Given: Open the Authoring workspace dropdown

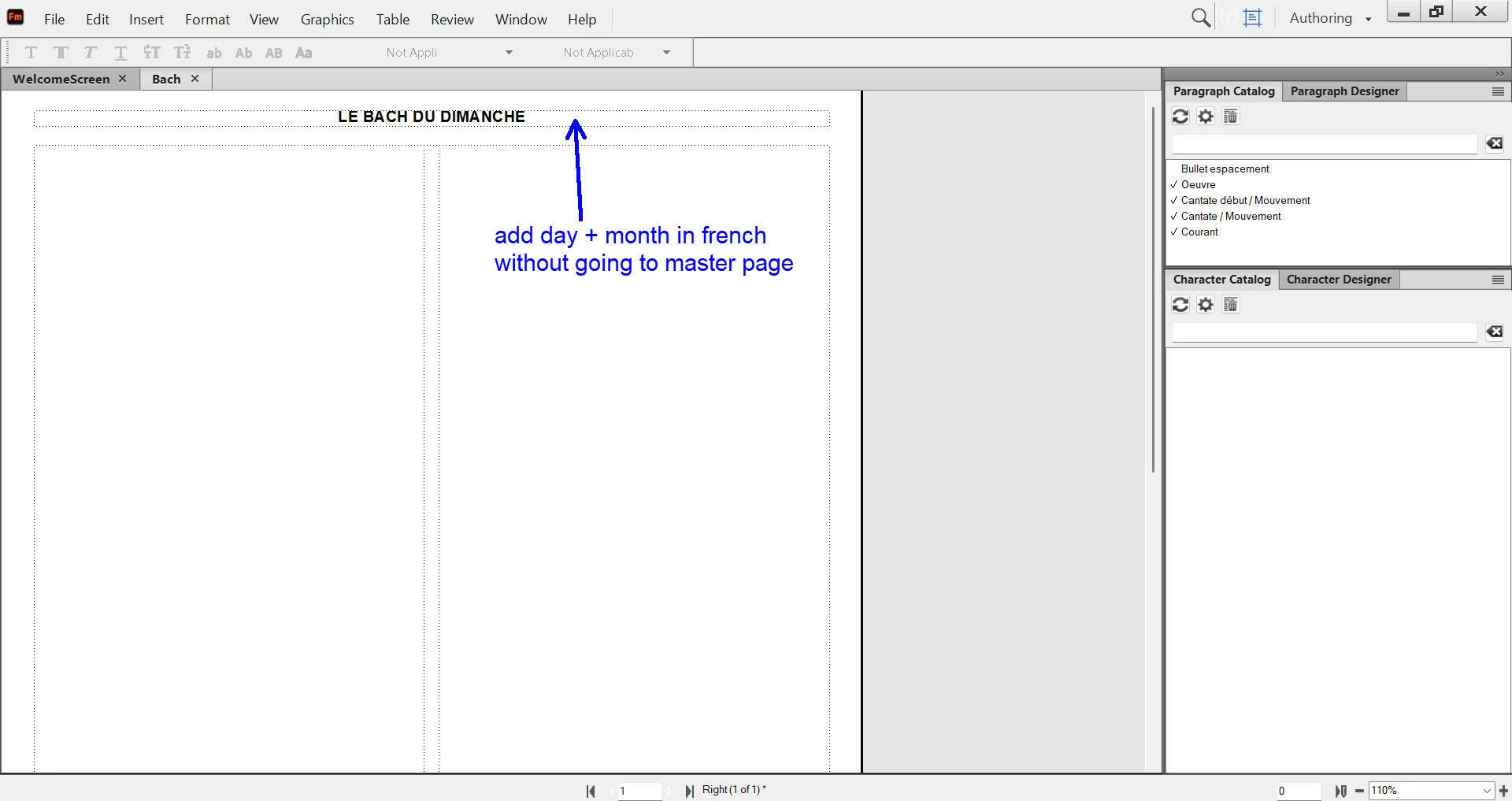Looking at the screenshot, I should (x=1330, y=18).
